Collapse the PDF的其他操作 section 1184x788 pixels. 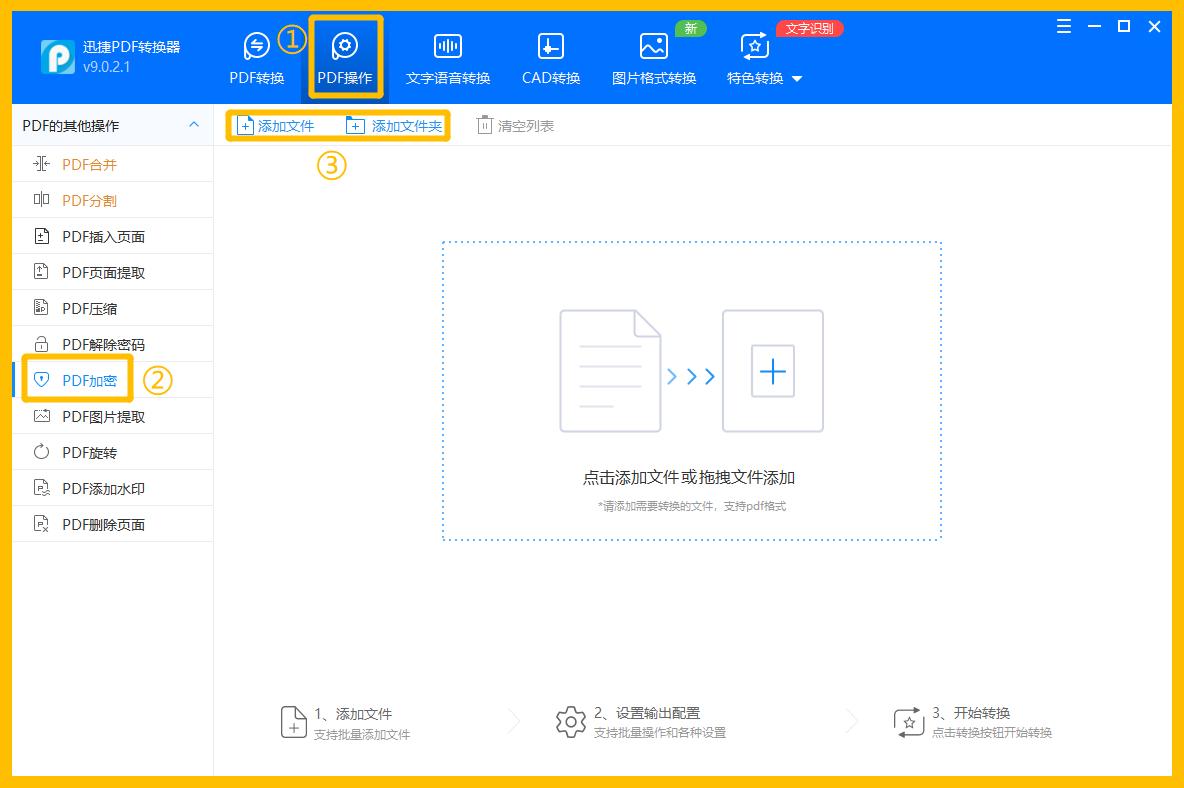tap(194, 126)
